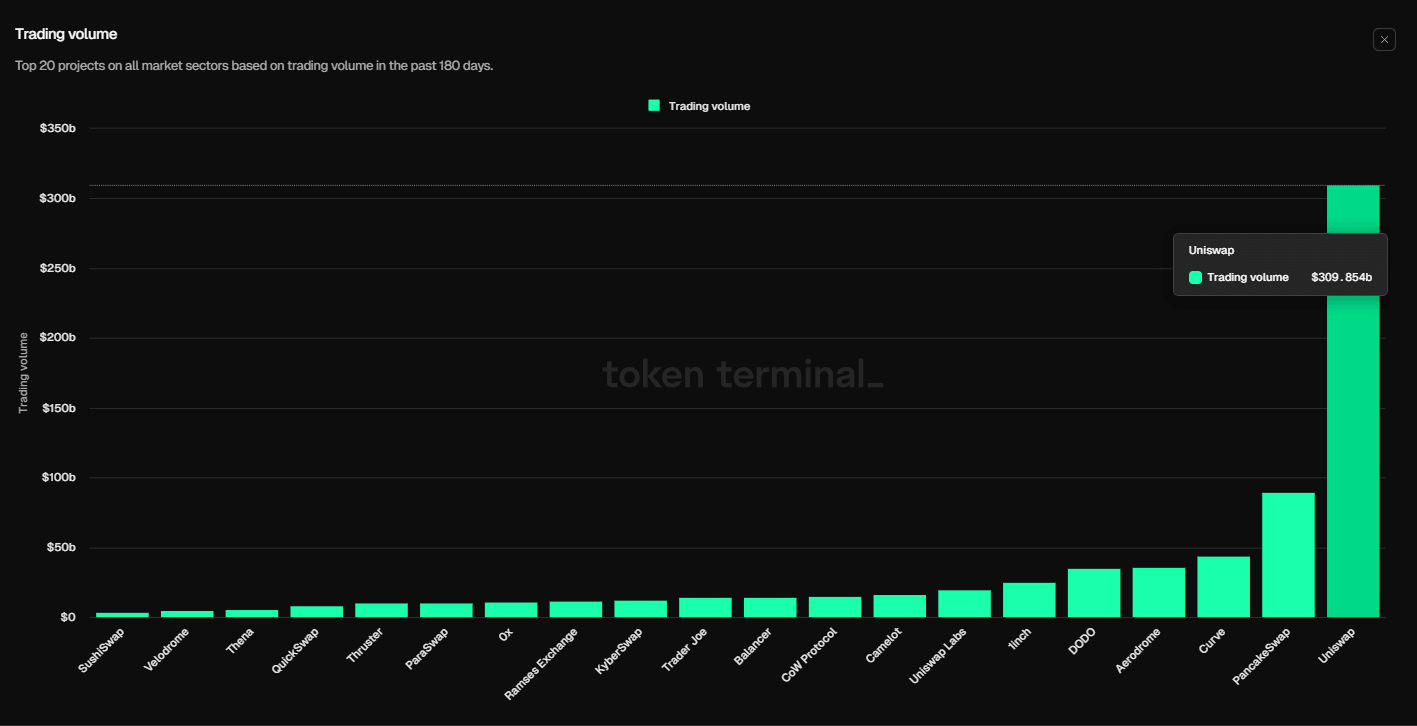Click the 1inch bar
The width and height of the screenshot is (1417, 726).
[x=1029, y=598]
